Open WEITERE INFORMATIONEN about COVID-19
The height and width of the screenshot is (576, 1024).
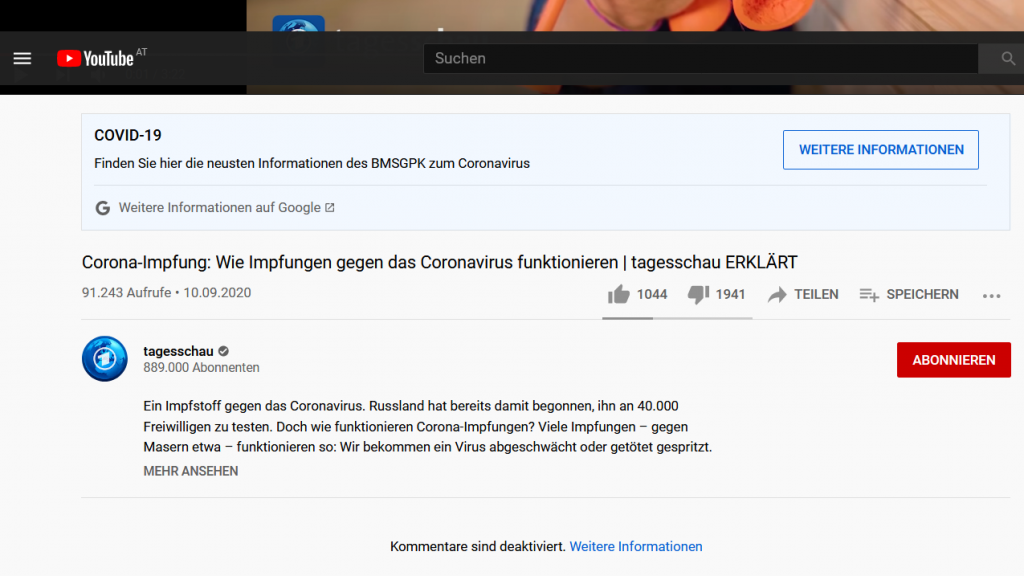pos(880,150)
